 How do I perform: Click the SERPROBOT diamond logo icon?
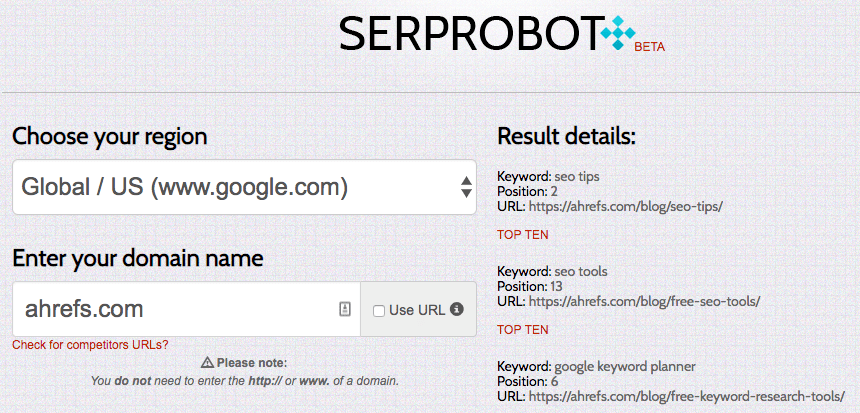tap(618, 33)
